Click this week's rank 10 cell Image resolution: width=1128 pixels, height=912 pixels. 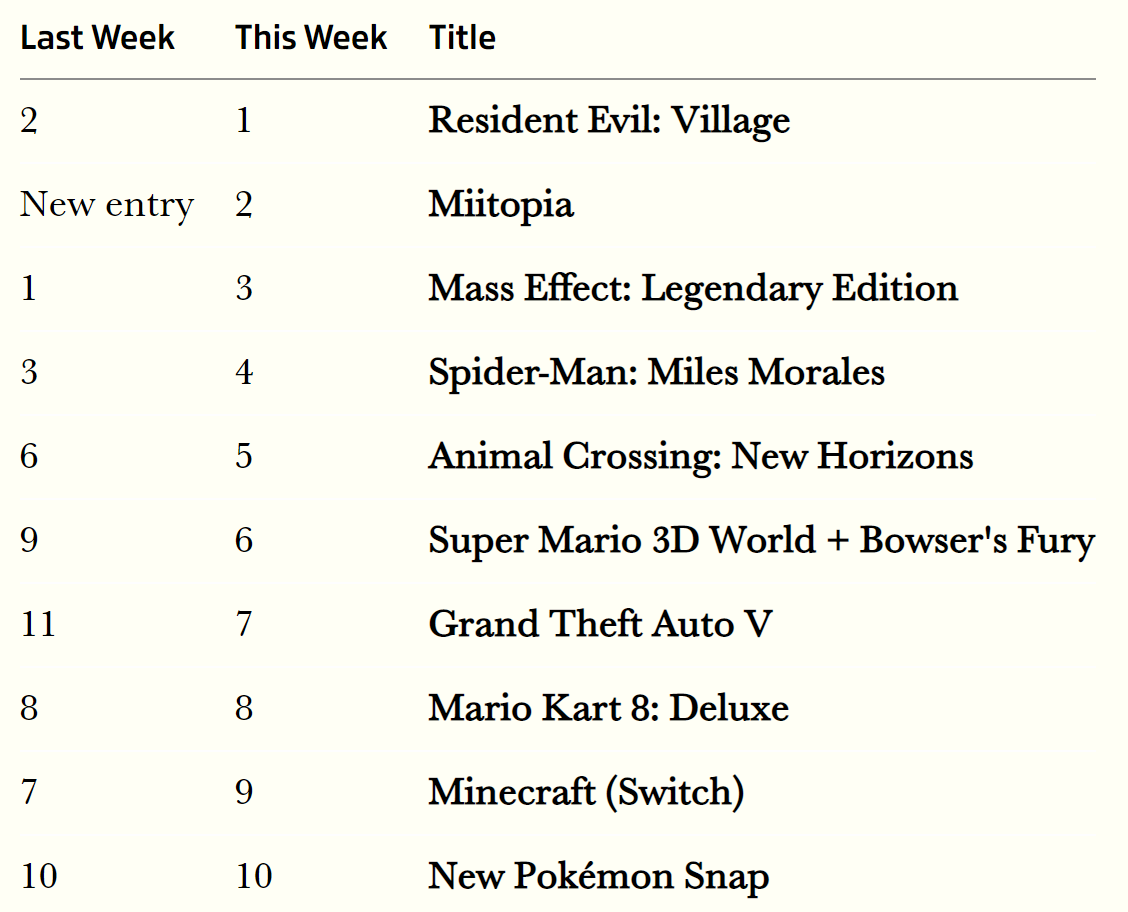(x=254, y=877)
